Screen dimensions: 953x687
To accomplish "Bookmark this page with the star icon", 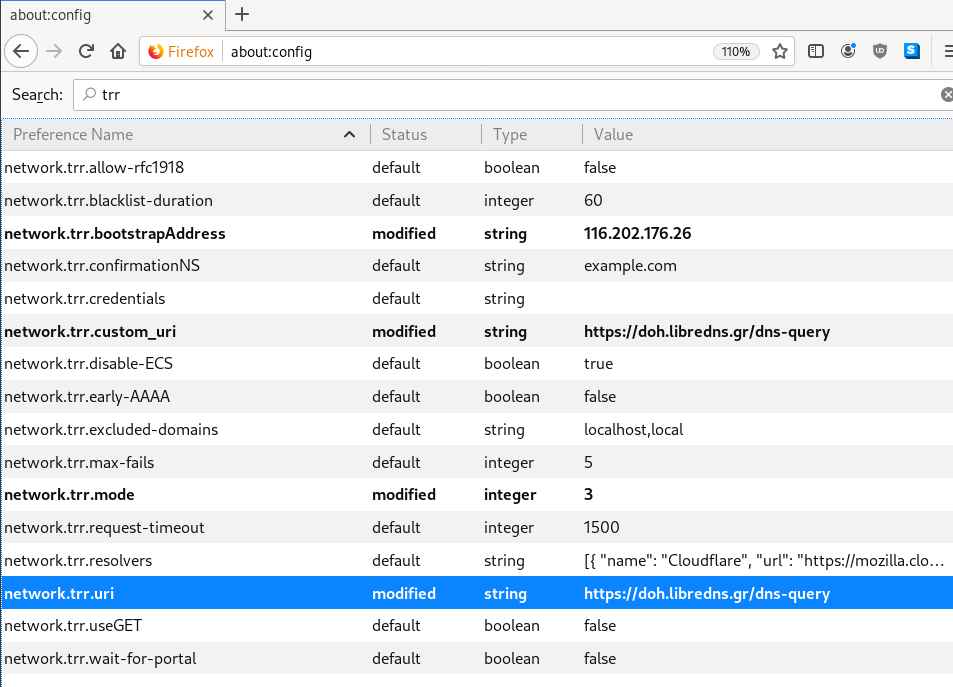I will click(x=780, y=51).
